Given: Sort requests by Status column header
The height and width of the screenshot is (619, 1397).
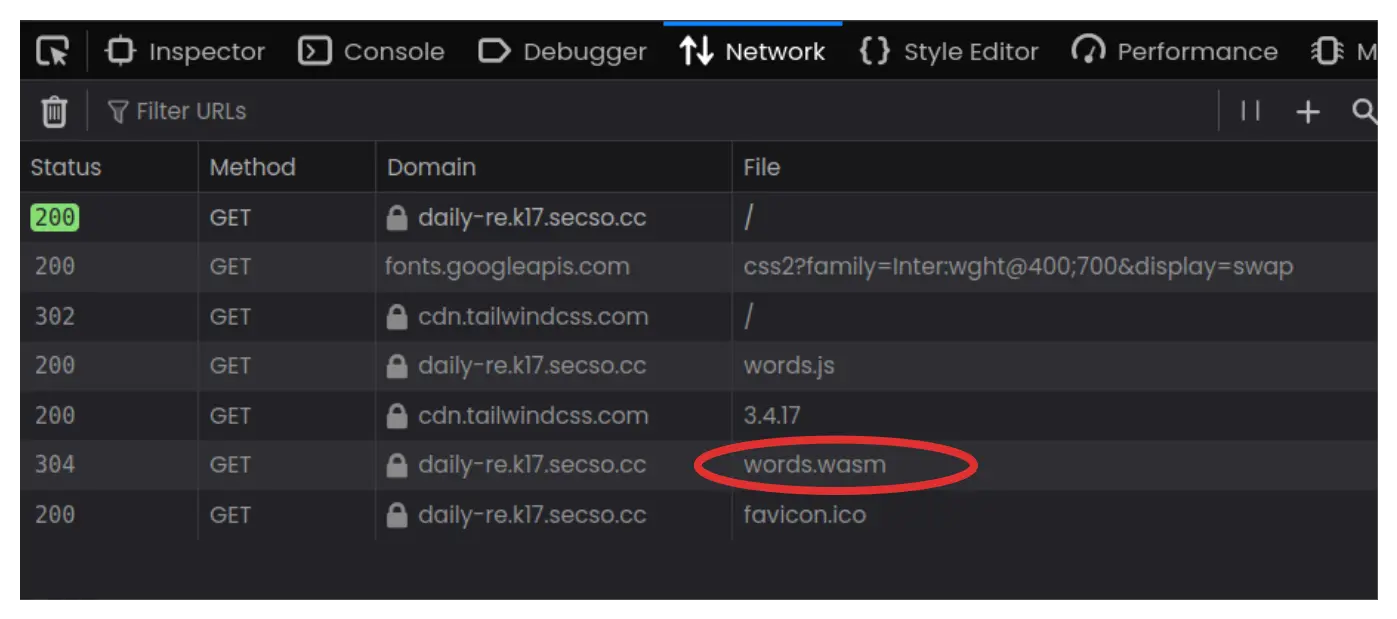Looking at the screenshot, I should [66, 167].
